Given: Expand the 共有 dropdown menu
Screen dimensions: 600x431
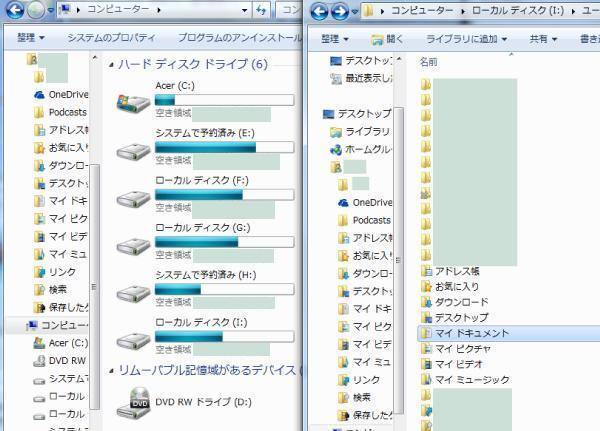Looking at the screenshot, I should click(544, 39).
